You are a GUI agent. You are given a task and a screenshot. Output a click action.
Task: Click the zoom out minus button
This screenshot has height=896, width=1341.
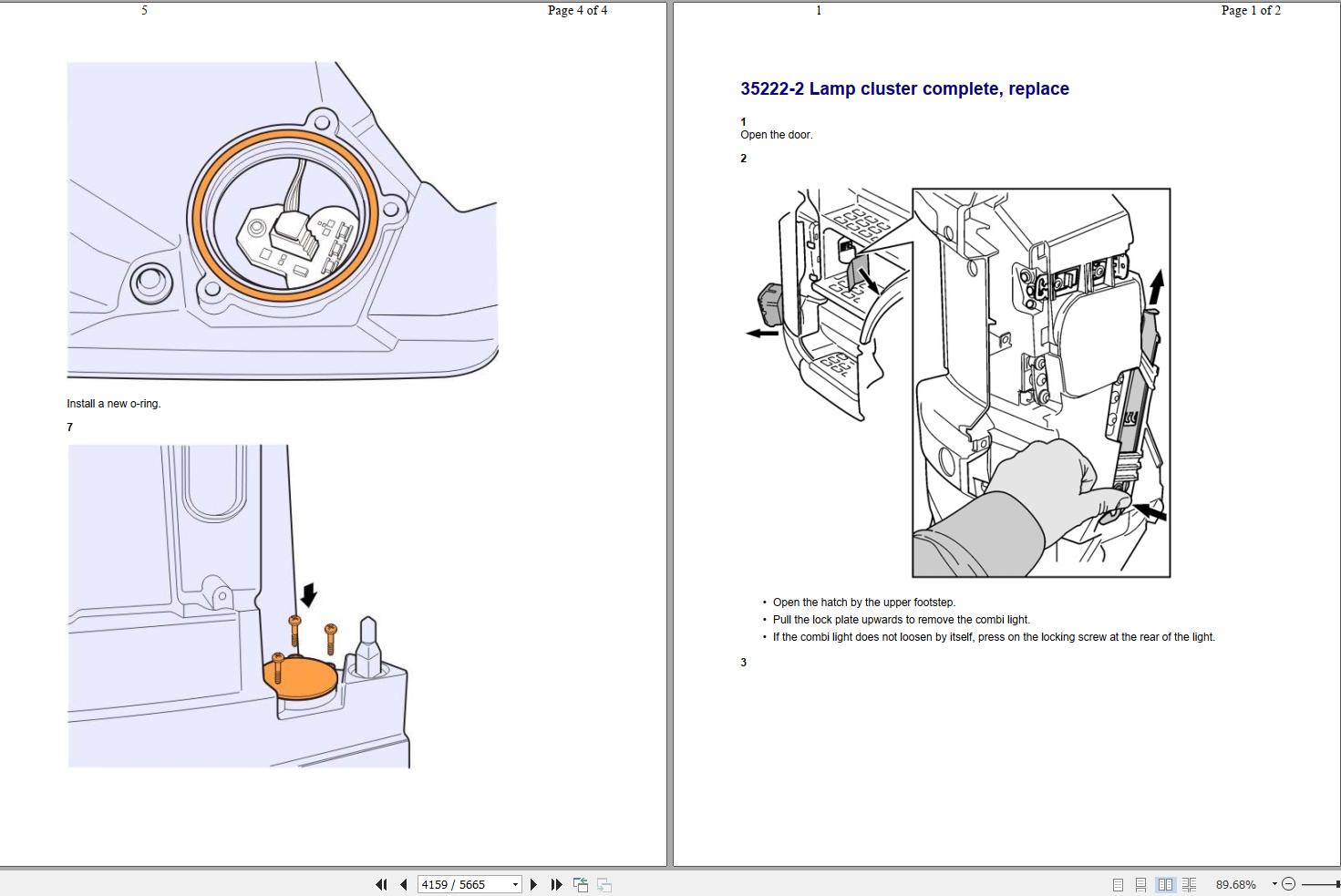pyautogui.click(x=1288, y=884)
